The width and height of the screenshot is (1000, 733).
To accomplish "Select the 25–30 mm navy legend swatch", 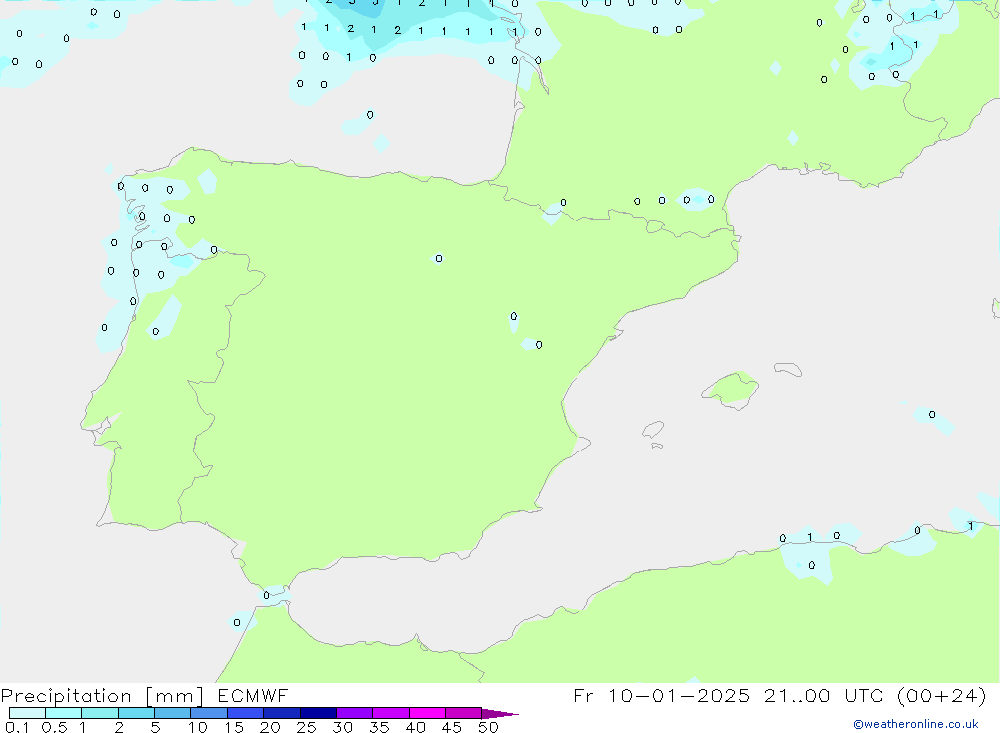I will (x=318, y=713).
